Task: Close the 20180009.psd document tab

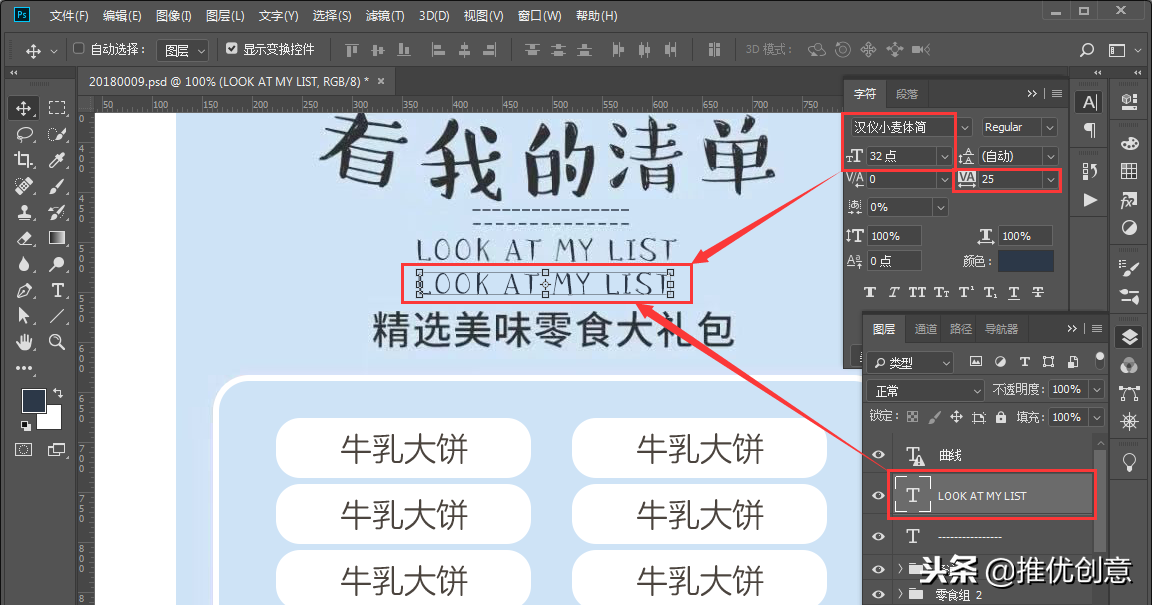Action: (x=381, y=82)
